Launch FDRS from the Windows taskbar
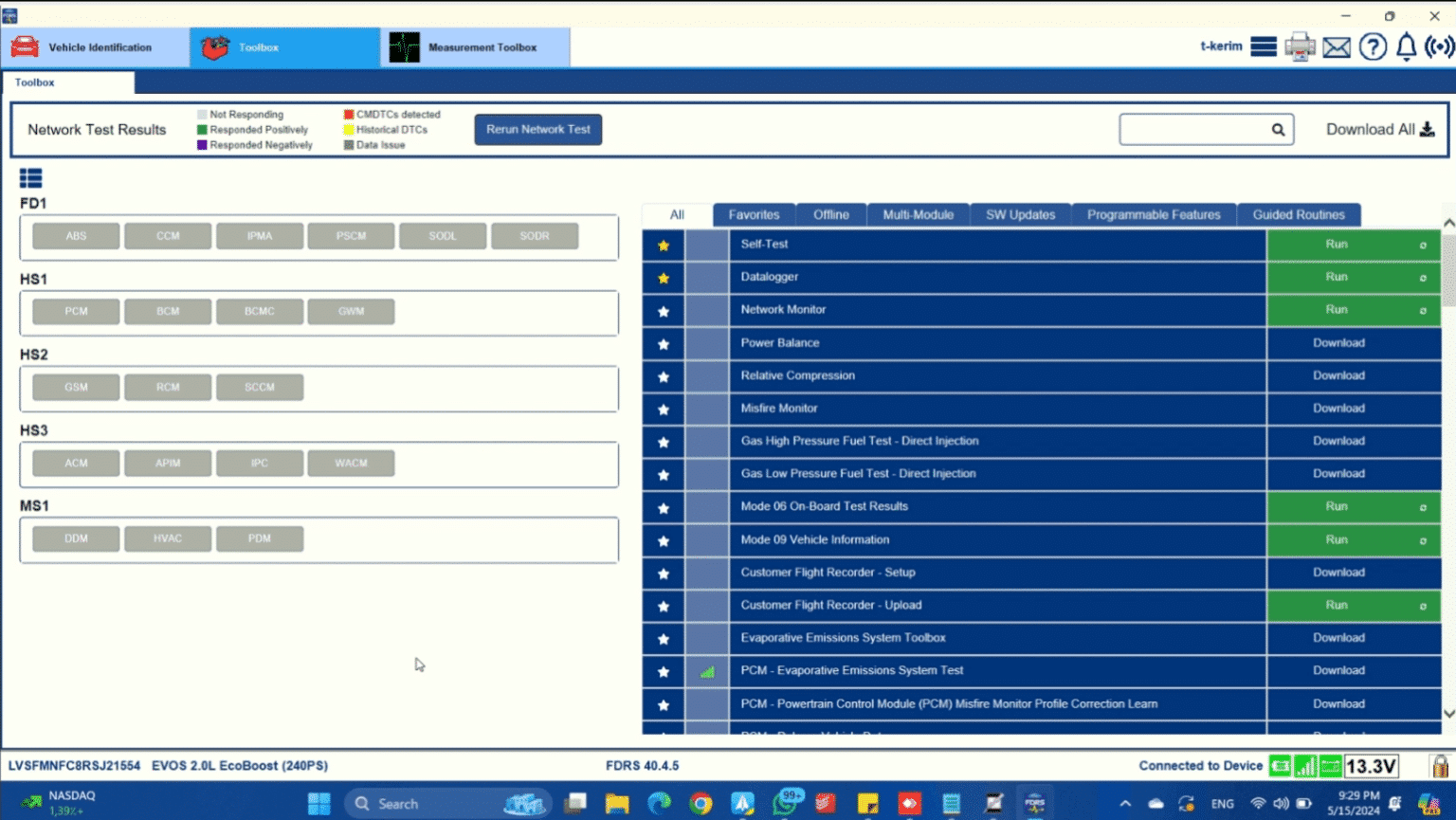This screenshot has height=820, width=1456. click(1034, 803)
